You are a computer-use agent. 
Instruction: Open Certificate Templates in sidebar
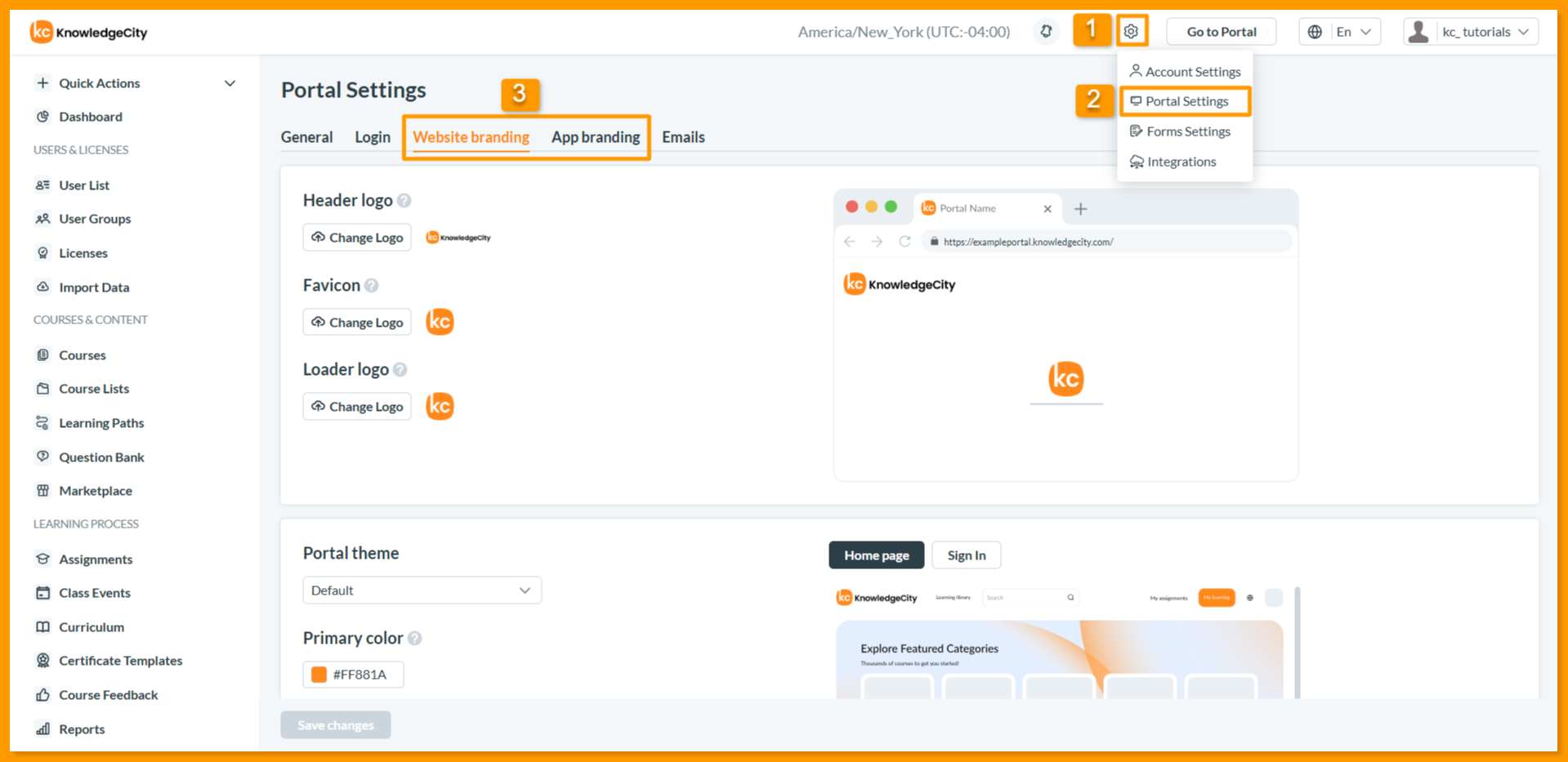coord(120,661)
